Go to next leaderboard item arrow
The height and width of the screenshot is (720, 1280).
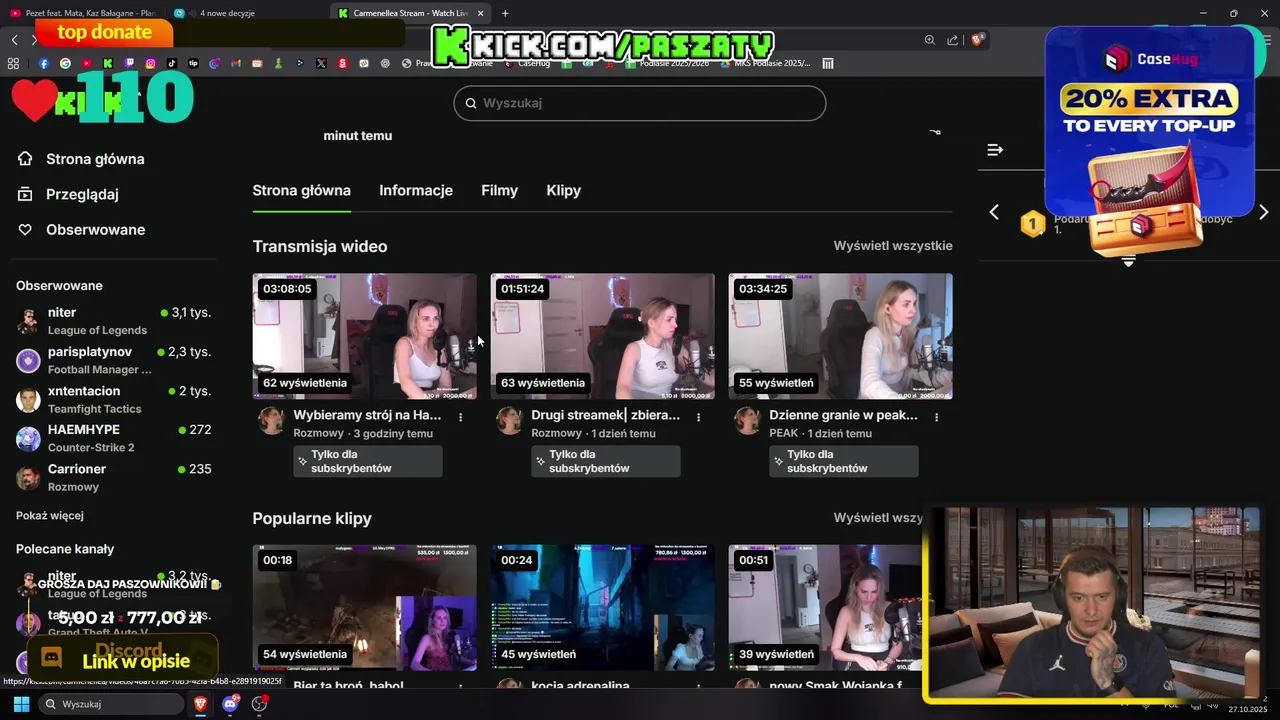point(1263,212)
